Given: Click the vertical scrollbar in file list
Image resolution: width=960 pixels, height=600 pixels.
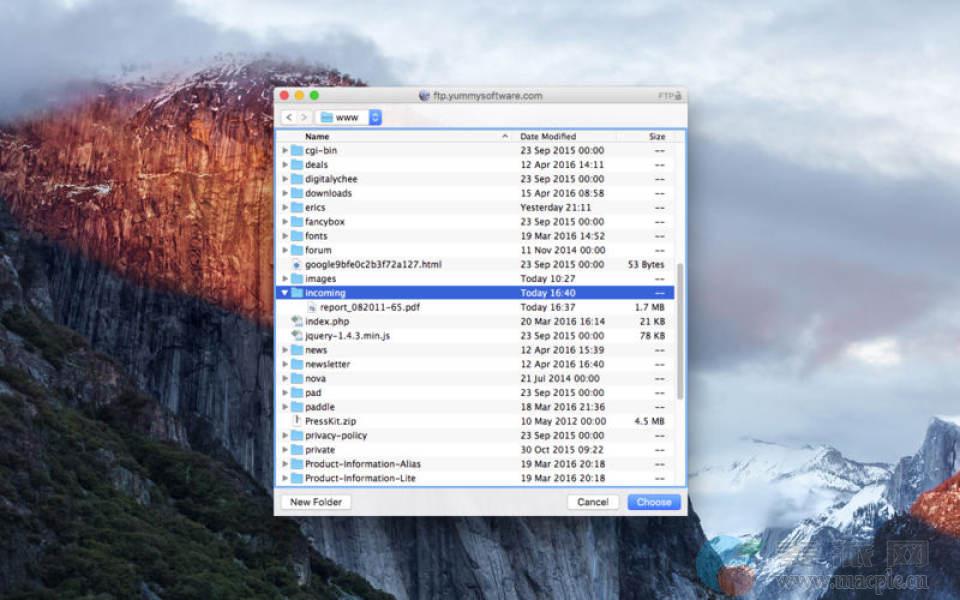Looking at the screenshot, I should point(681,330).
